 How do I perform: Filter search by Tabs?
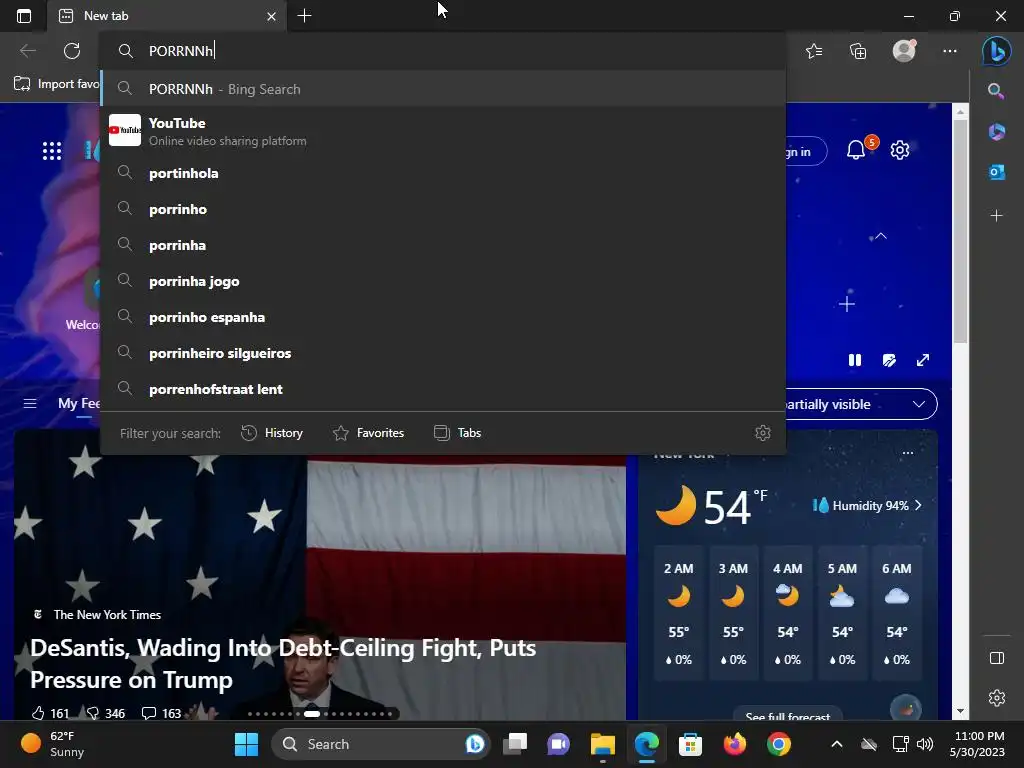[x=457, y=433]
